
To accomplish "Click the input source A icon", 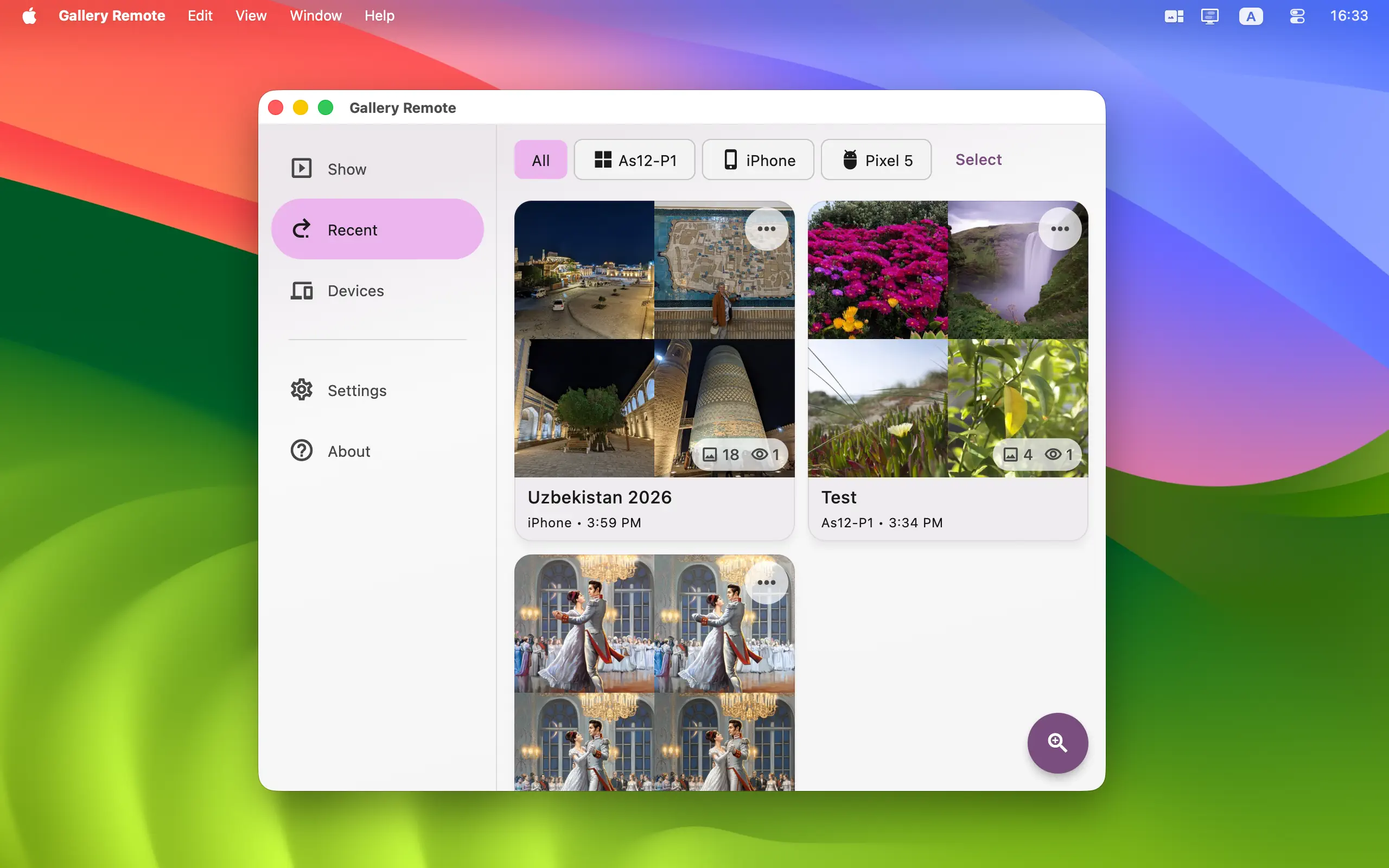I will [x=1251, y=16].
